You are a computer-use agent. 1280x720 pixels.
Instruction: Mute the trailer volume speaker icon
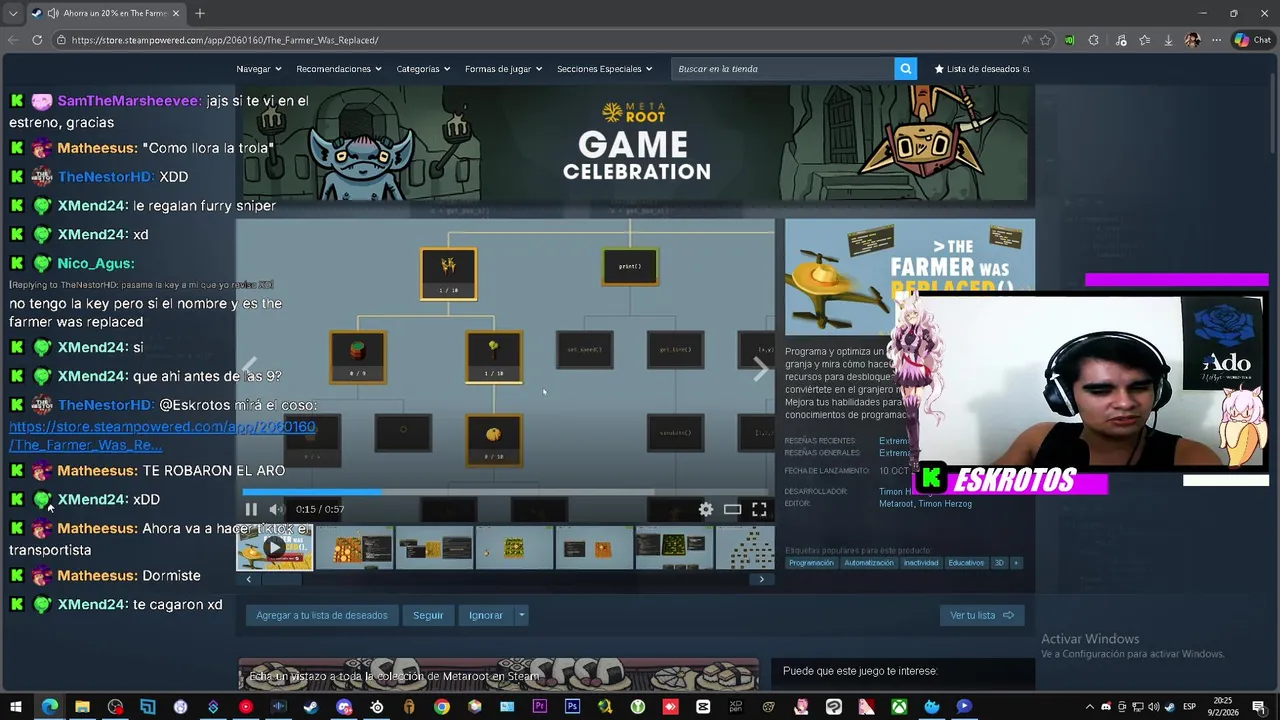coord(276,509)
